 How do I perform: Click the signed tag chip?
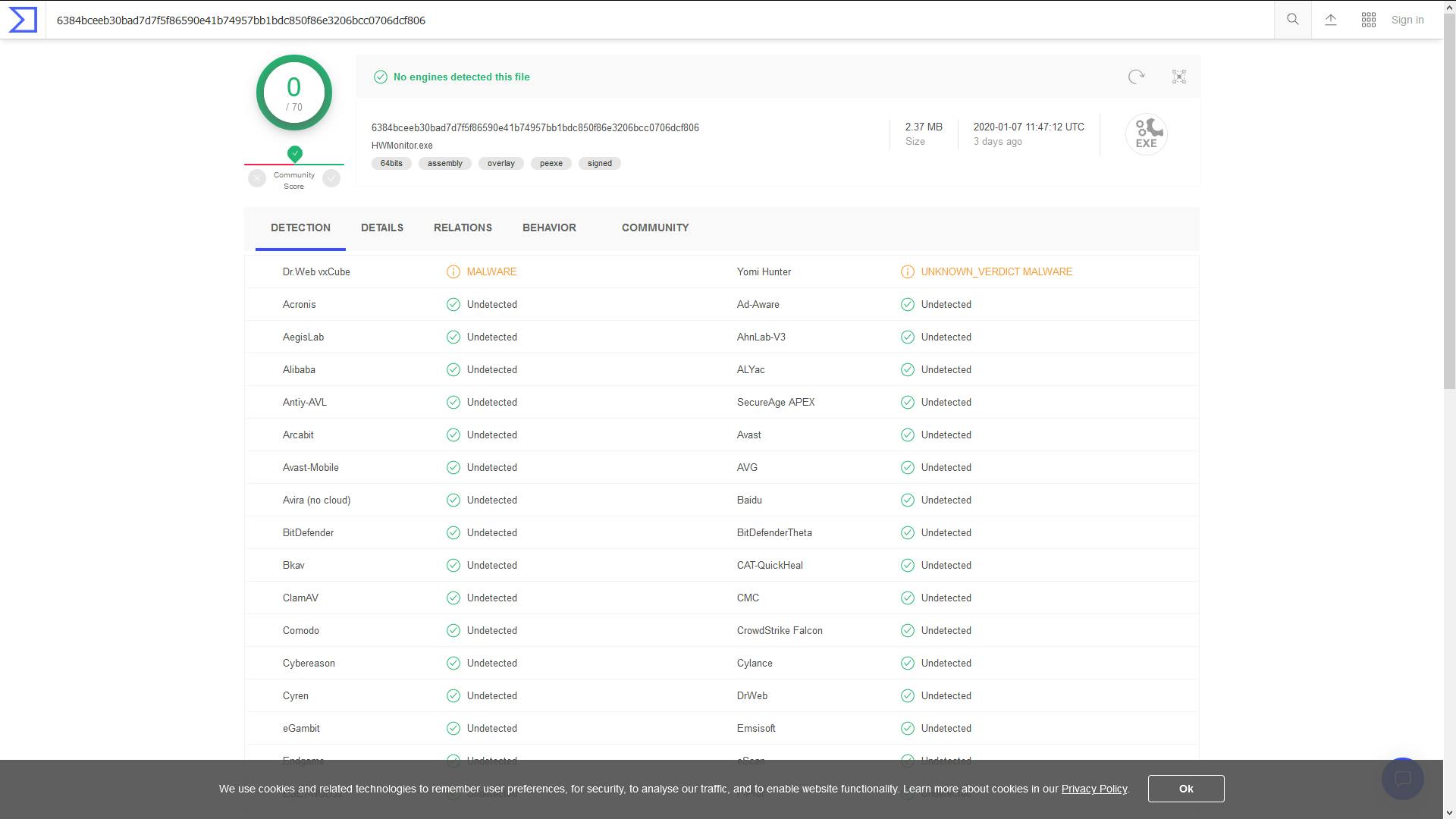(x=599, y=163)
